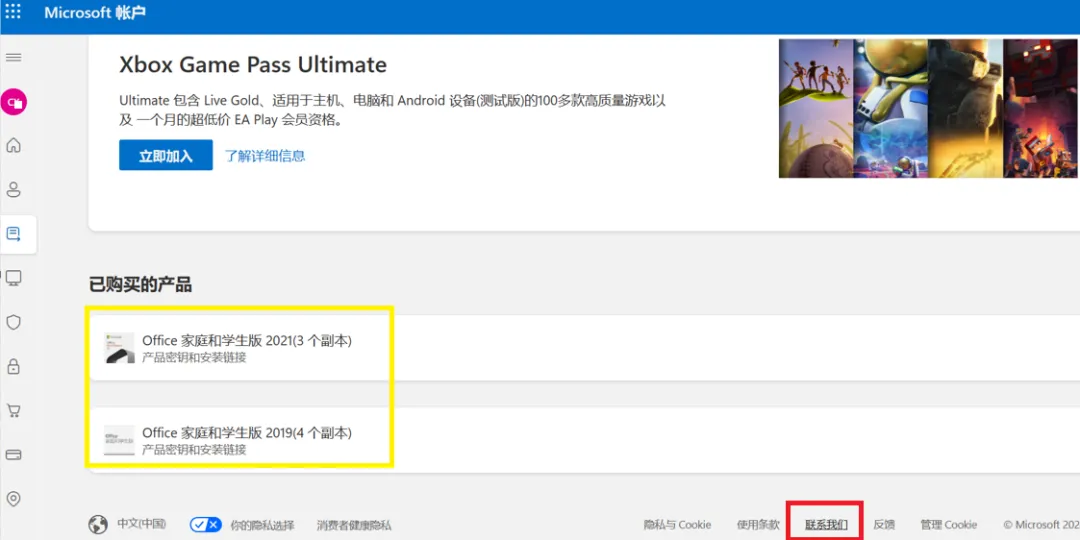Screen dimensions: 1080x540
Task: Click 产品密钥和安装链接 under Office 2019
Action: point(194,450)
